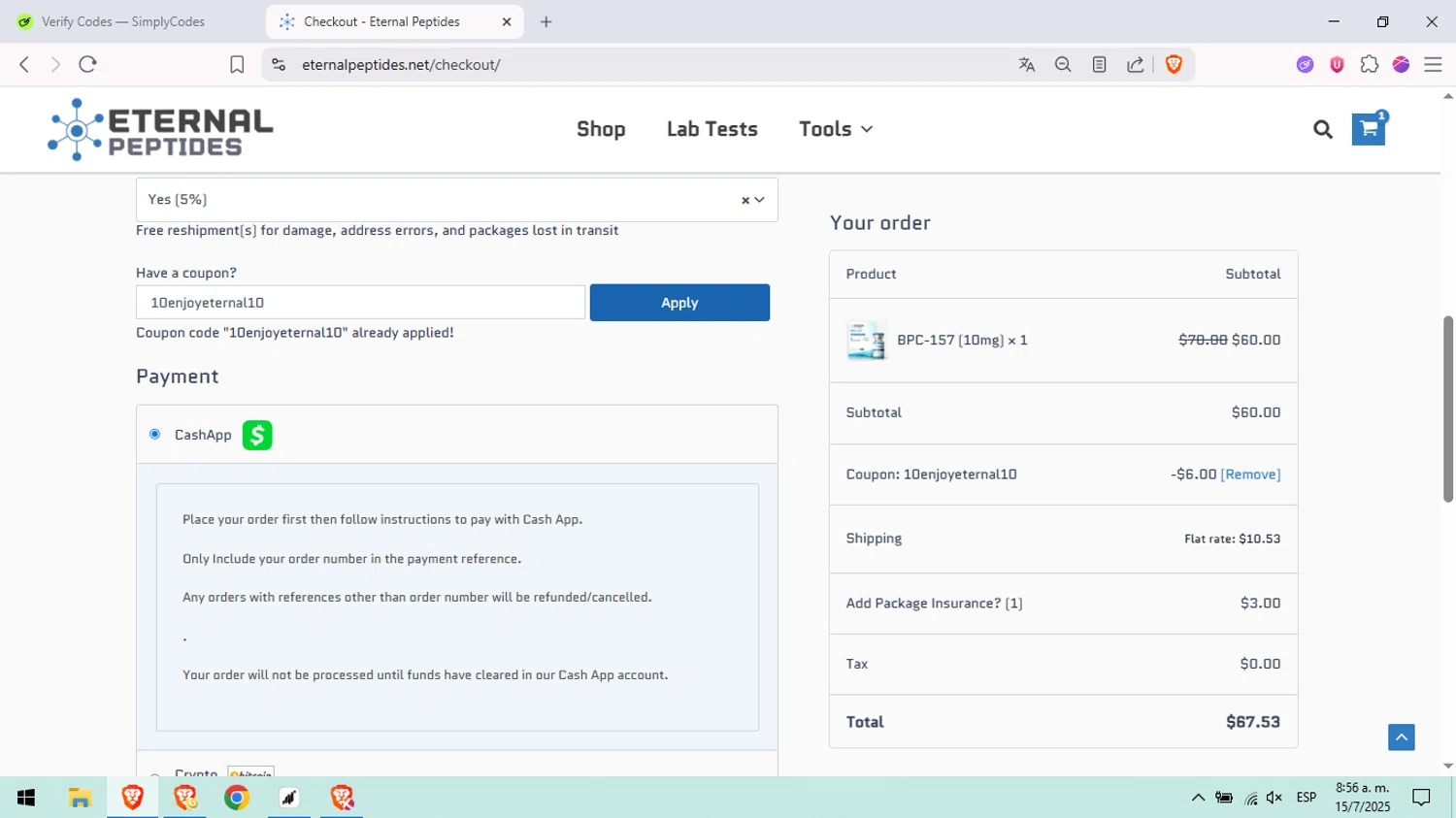The height and width of the screenshot is (818, 1456).
Task: Reload the checkout page
Action: (87, 64)
